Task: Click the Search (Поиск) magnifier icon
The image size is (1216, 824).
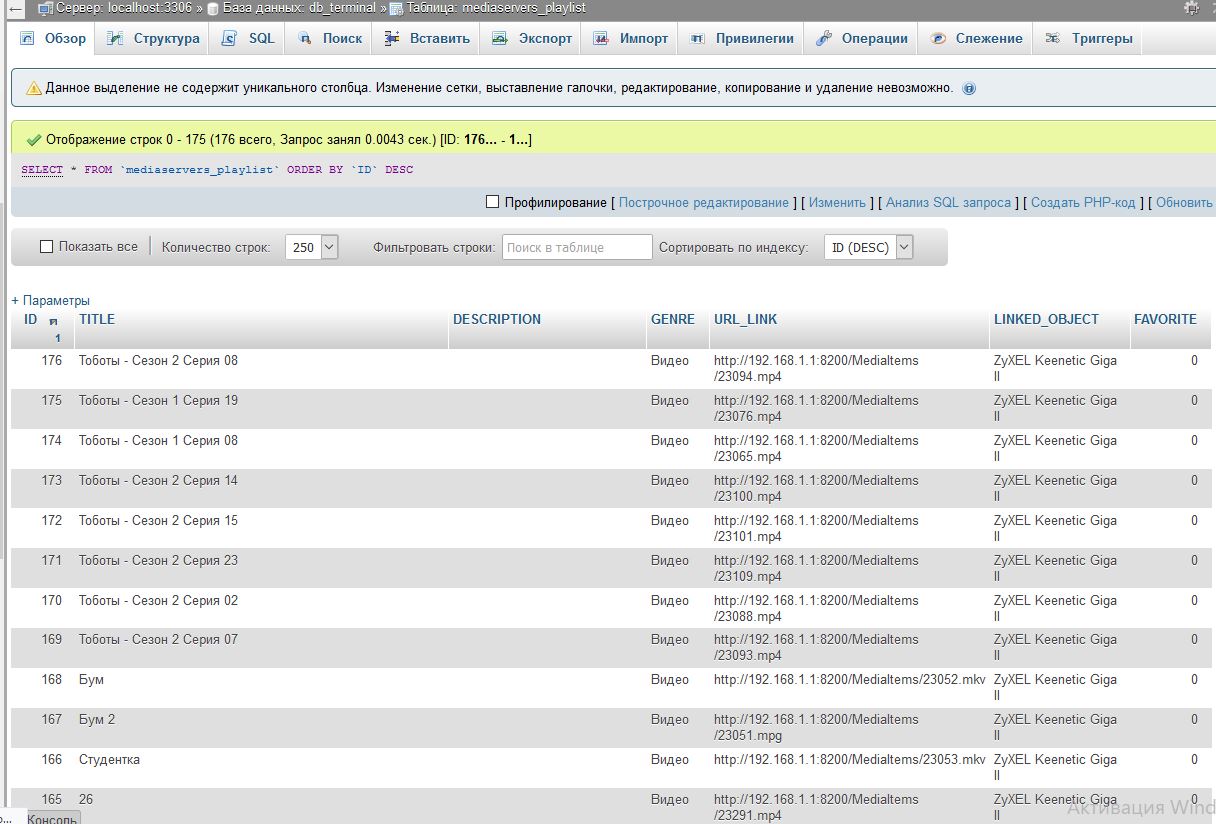Action: (305, 39)
